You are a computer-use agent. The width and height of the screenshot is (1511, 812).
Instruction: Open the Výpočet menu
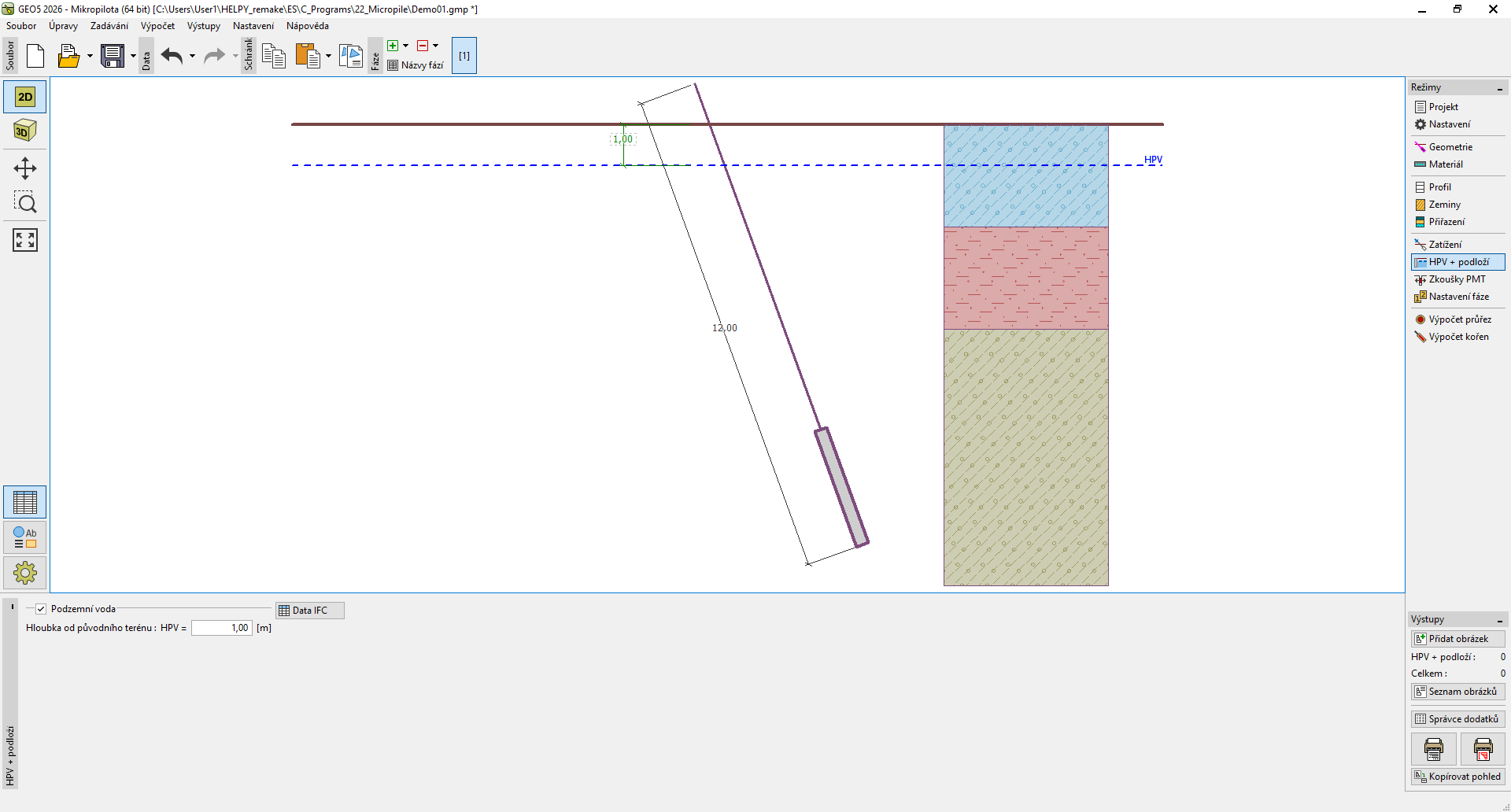click(157, 26)
